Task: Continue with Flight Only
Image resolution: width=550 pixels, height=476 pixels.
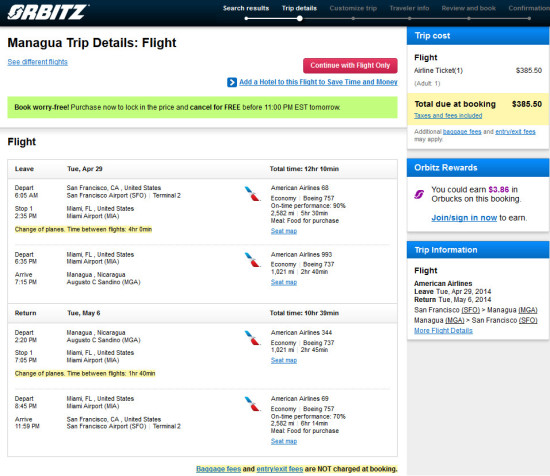Action: [350, 66]
